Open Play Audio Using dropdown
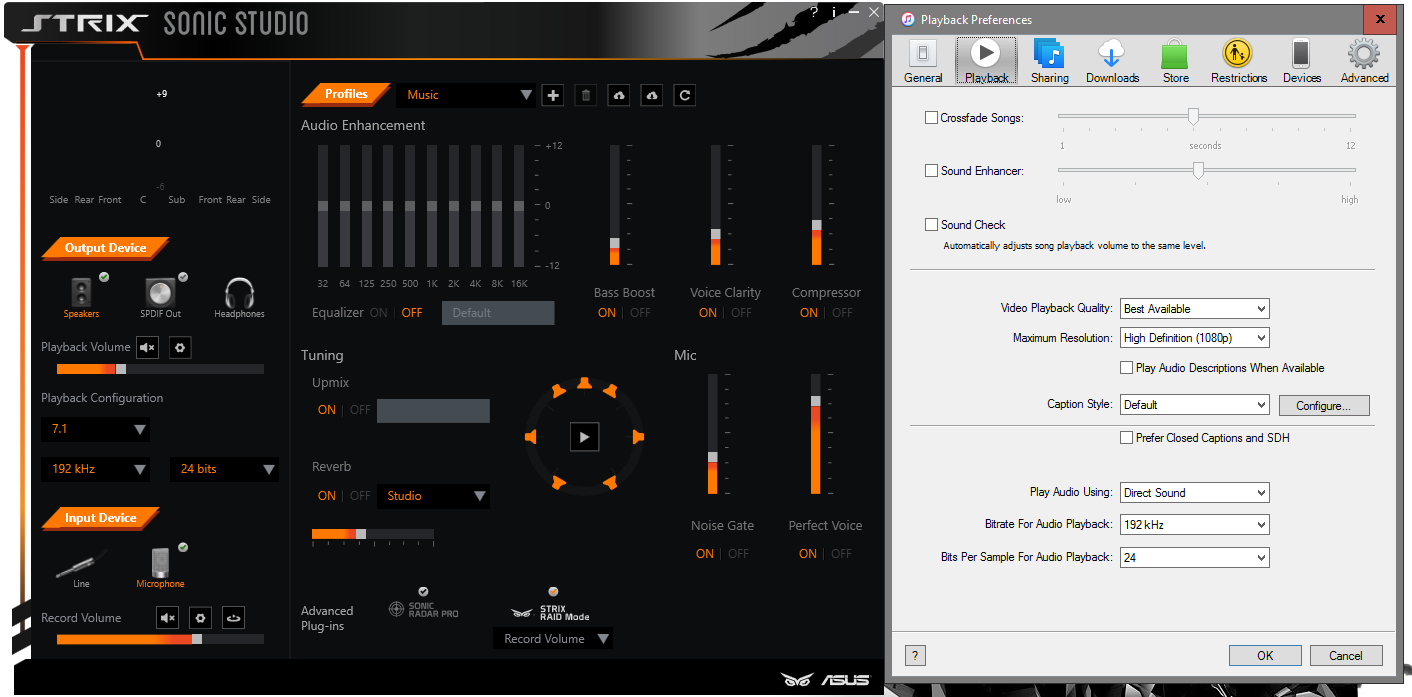 tap(1195, 493)
